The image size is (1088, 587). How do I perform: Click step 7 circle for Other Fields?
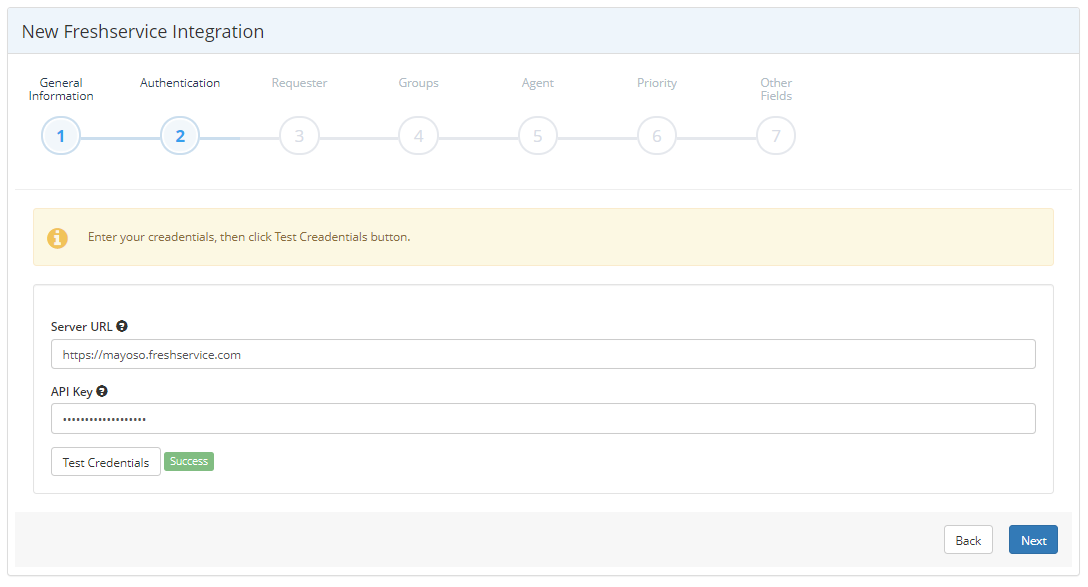tap(776, 135)
